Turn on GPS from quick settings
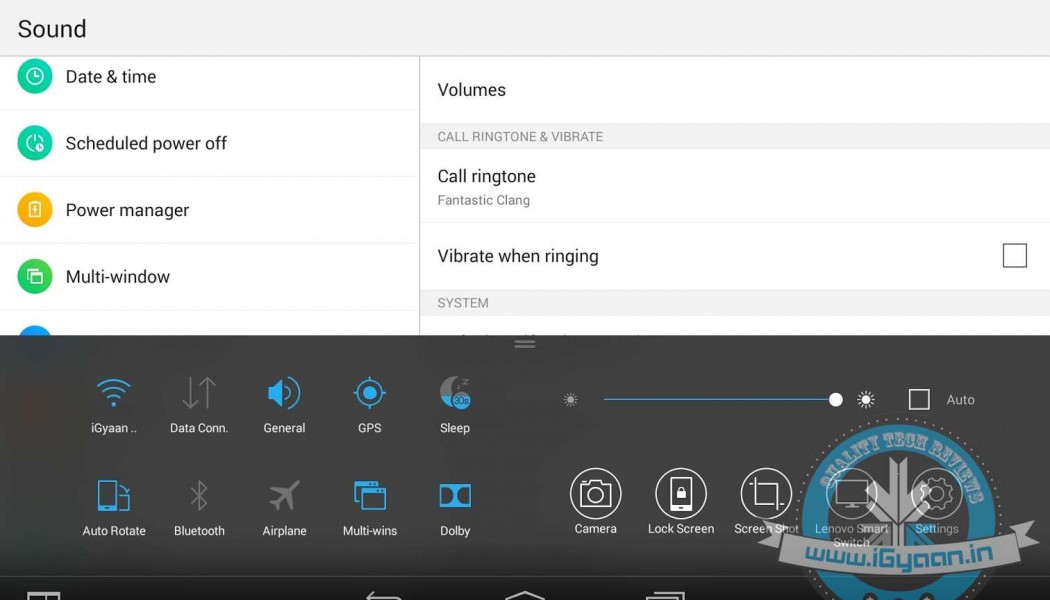Screen dimensions: 1050x600 [x=370, y=394]
